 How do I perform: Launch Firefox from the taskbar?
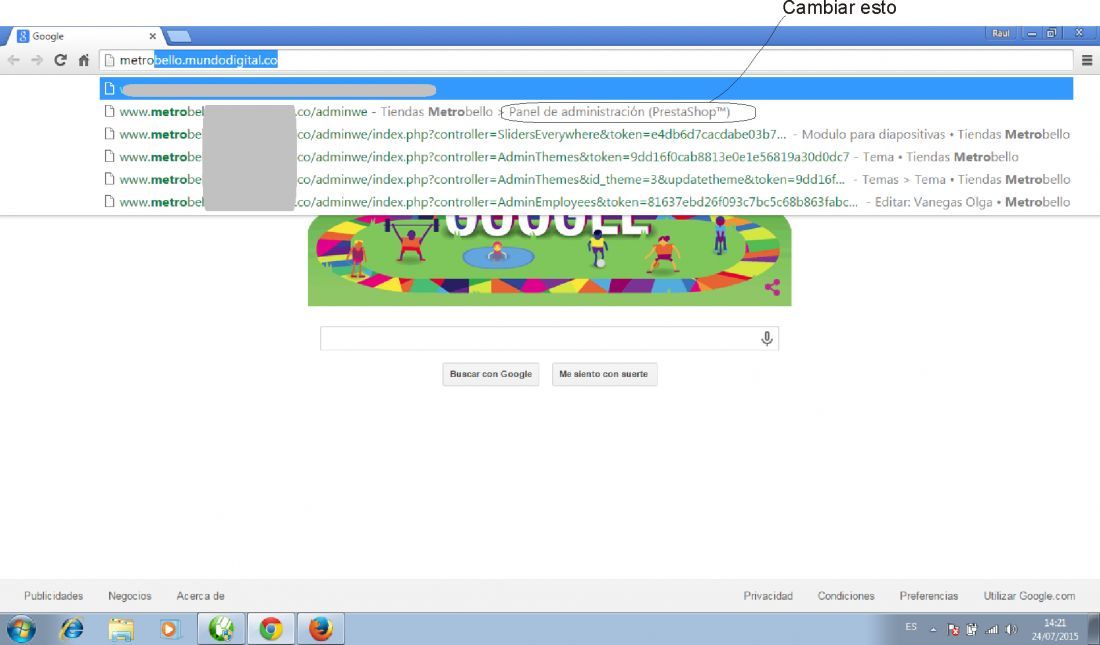pos(321,628)
